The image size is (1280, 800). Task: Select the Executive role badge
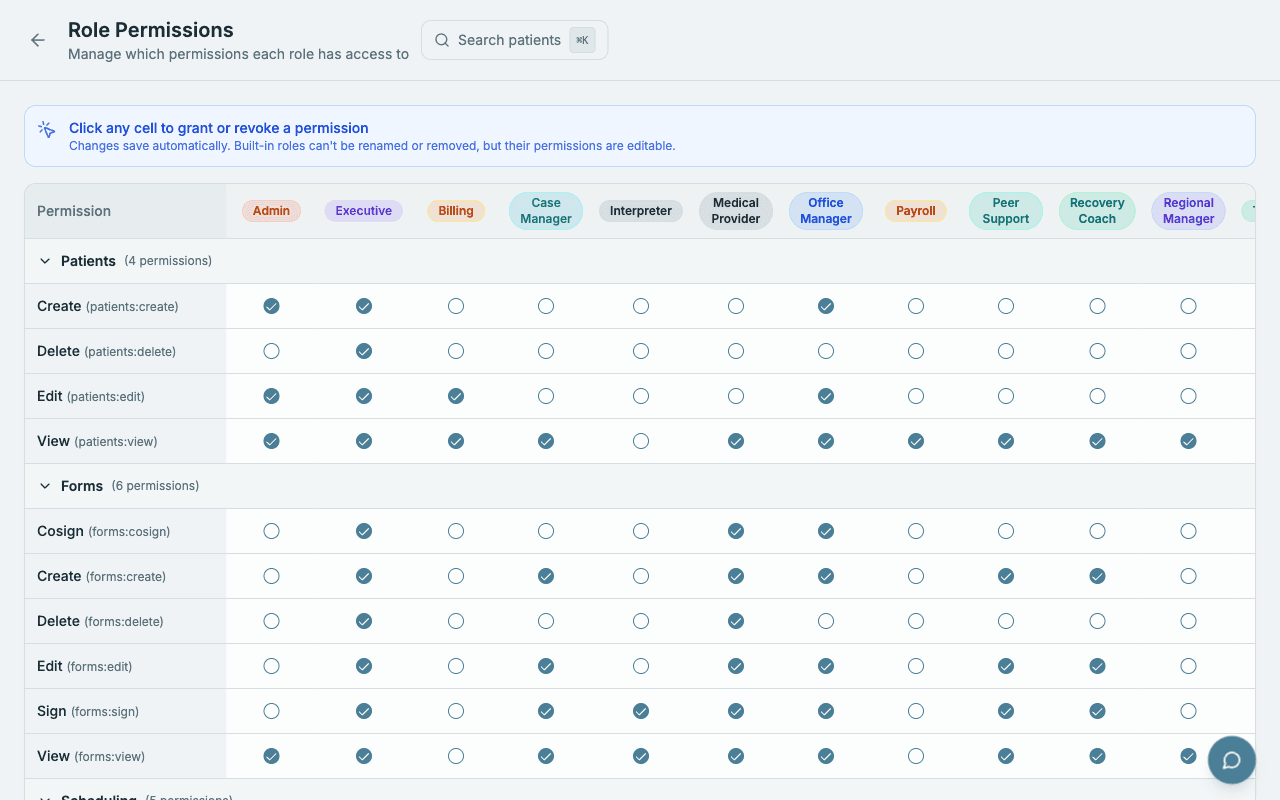[x=364, y=211]
